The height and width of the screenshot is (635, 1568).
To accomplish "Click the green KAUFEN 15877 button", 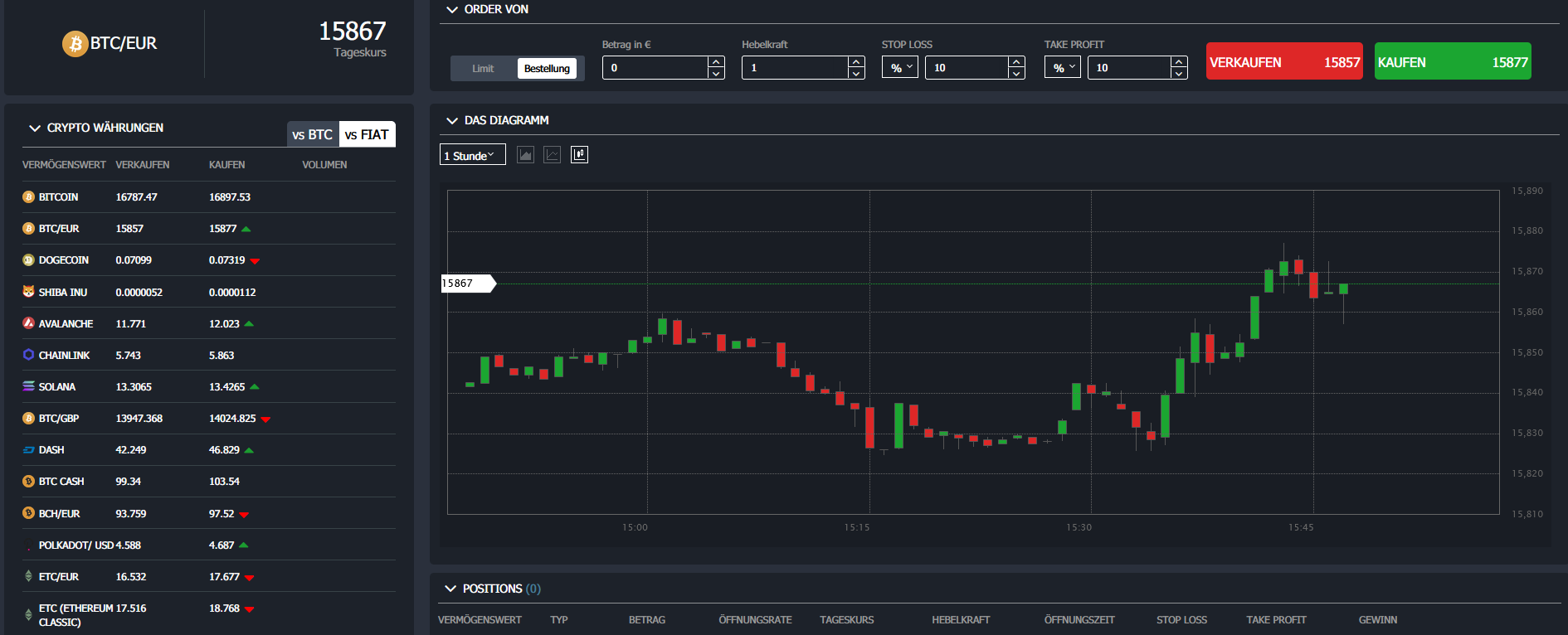I will point(1453,61).
